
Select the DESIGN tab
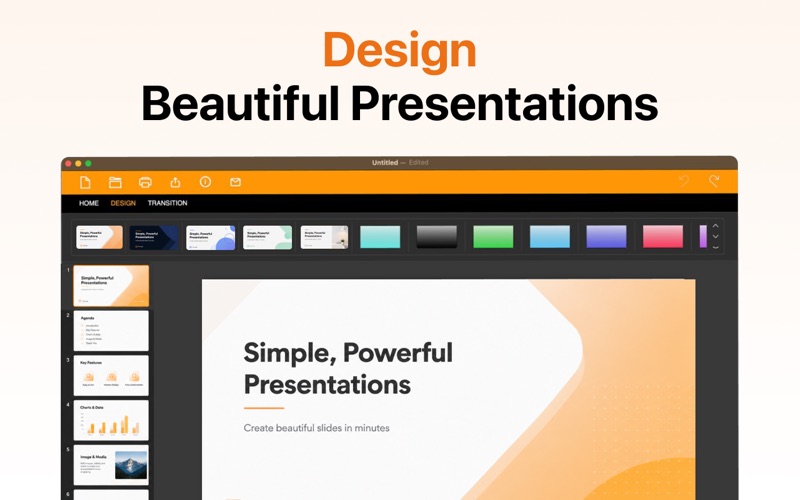[123, 203]
